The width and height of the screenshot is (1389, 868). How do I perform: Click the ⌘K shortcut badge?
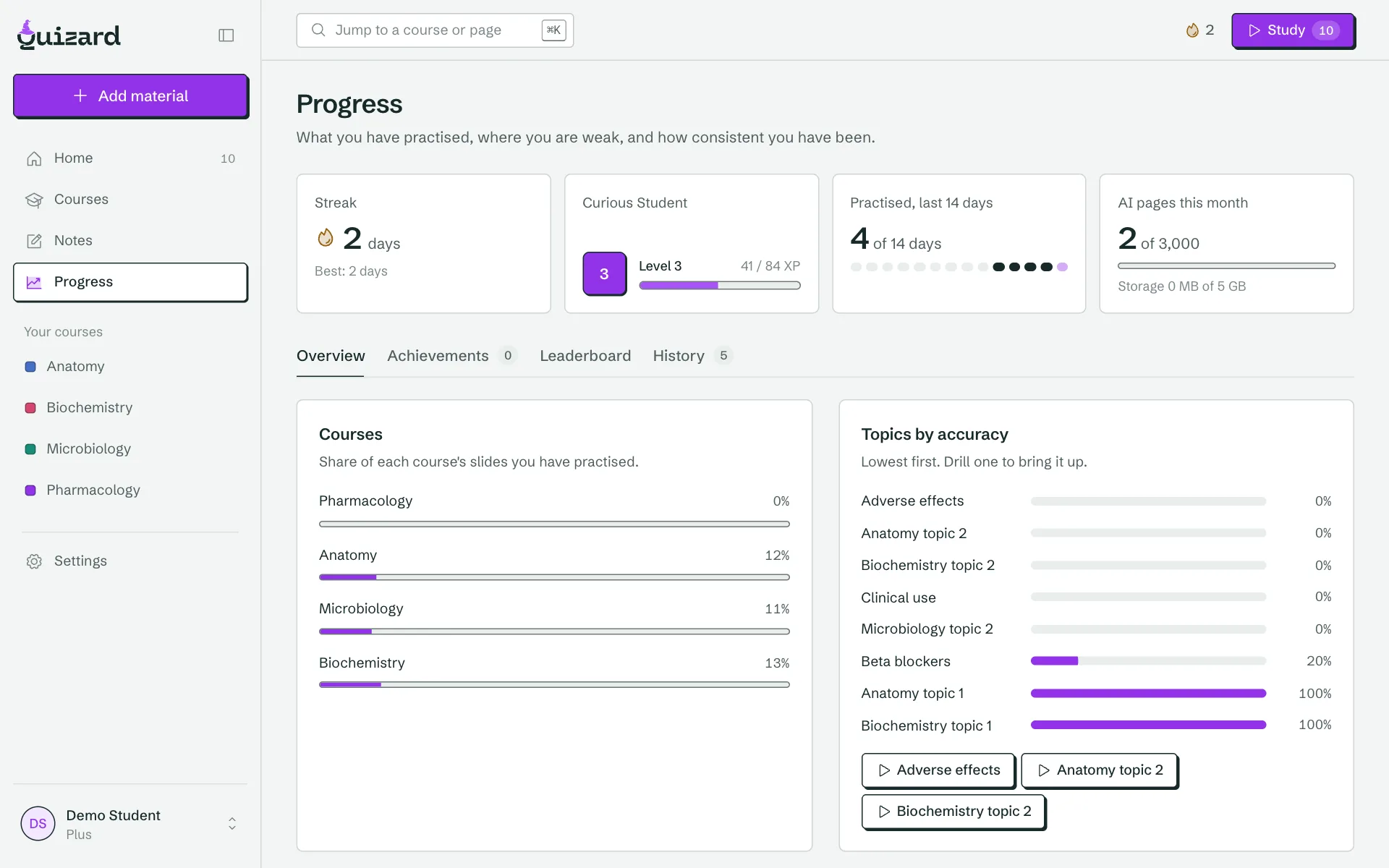click(553, 30)
